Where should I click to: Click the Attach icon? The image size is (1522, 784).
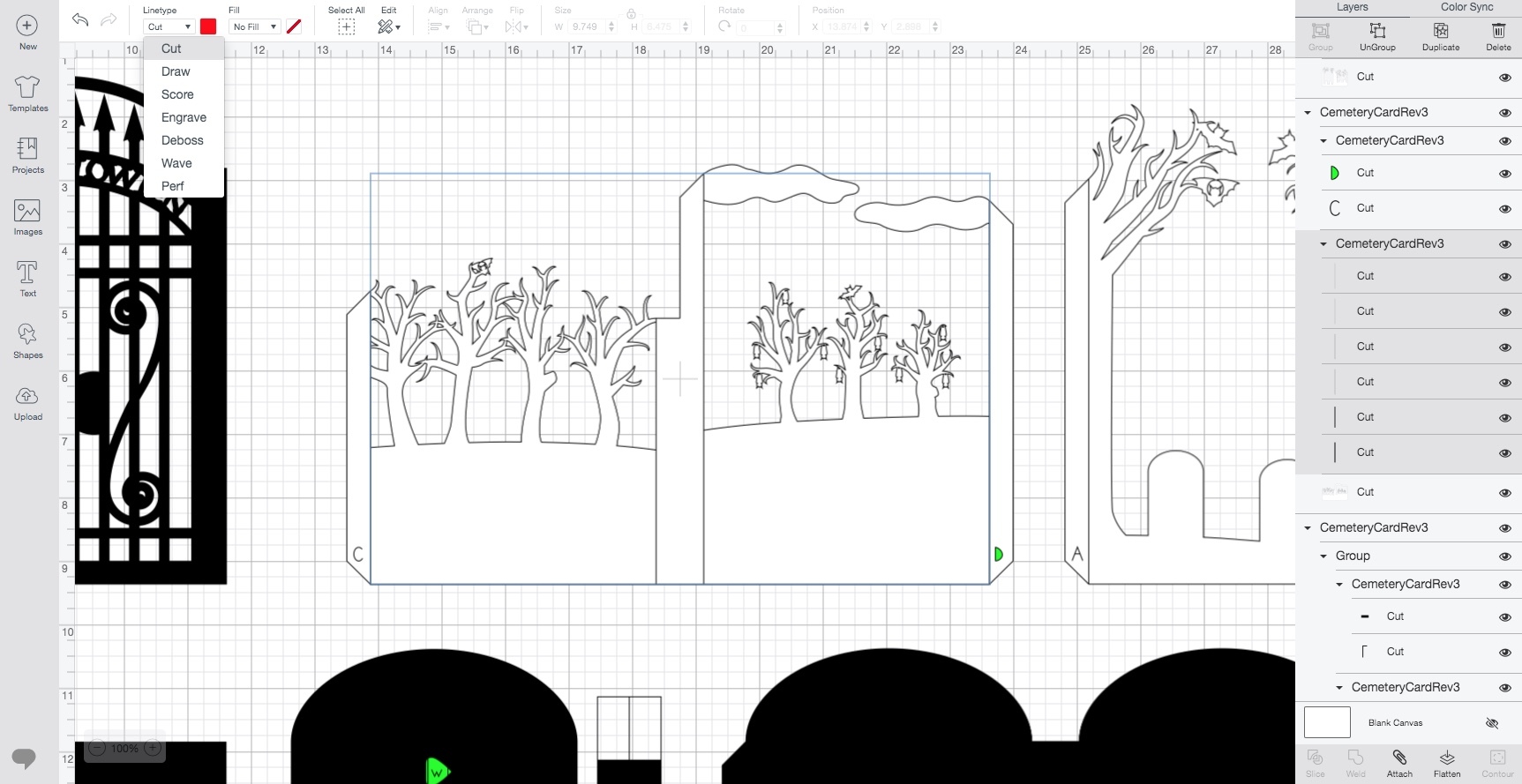[1399, 758]
